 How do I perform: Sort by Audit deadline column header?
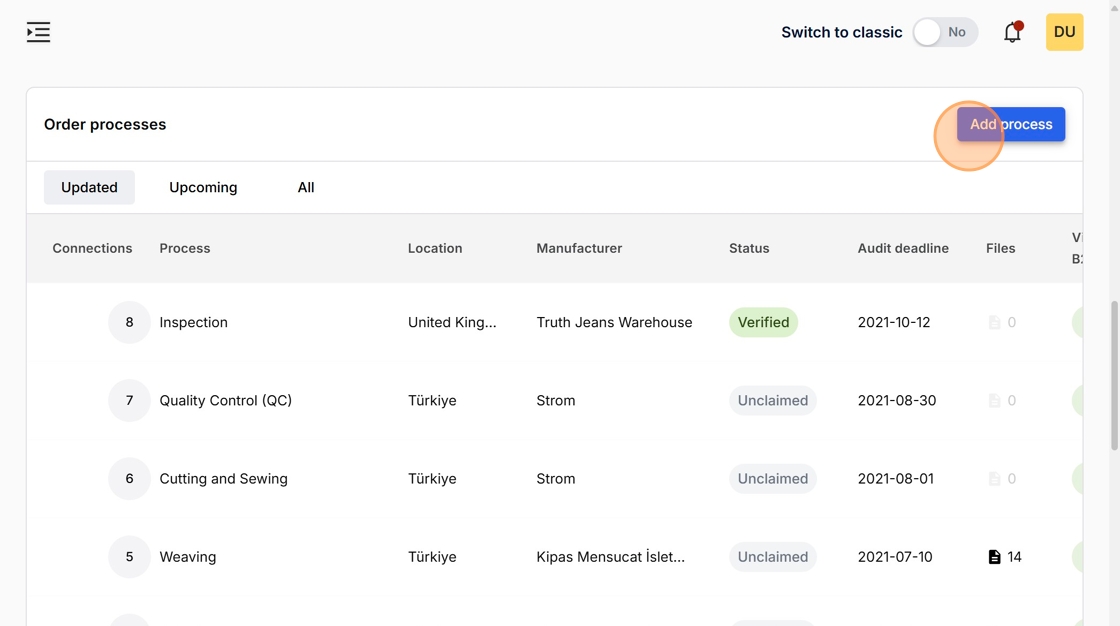point(902,248)
